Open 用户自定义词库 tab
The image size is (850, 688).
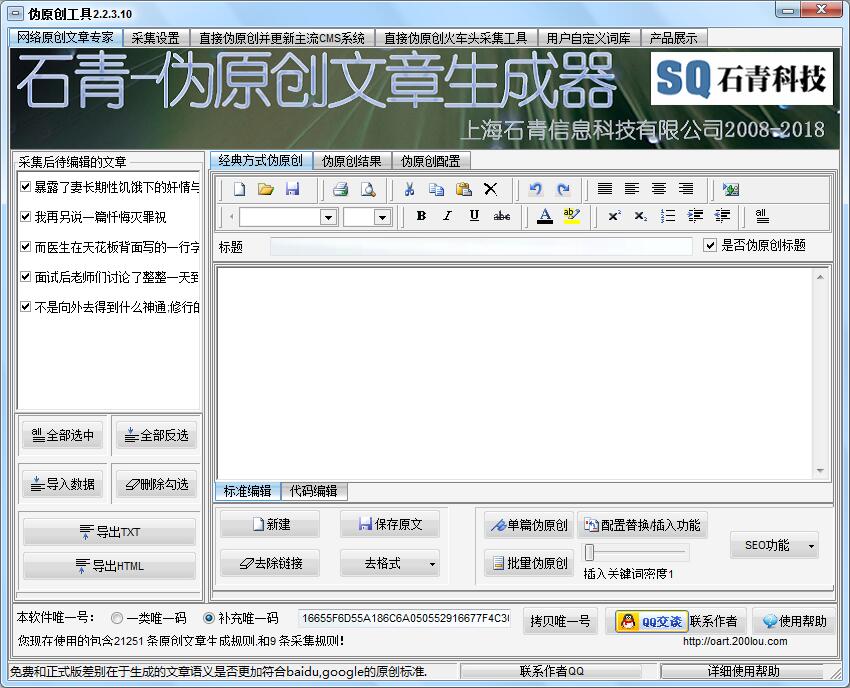click(589, 38)
